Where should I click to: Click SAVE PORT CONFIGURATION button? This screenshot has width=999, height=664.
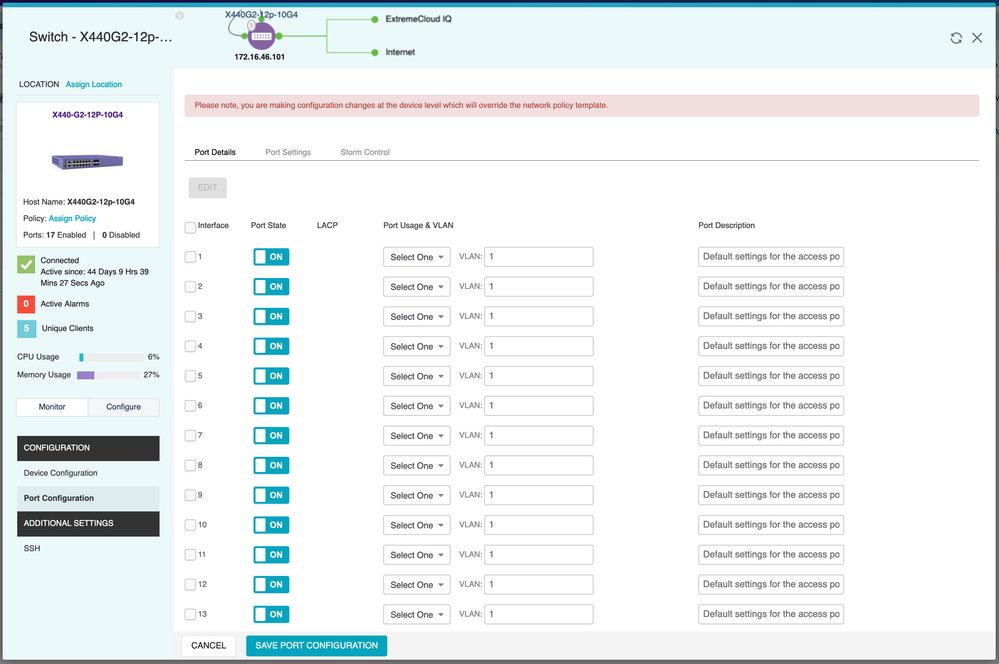(x=317, y=646)
